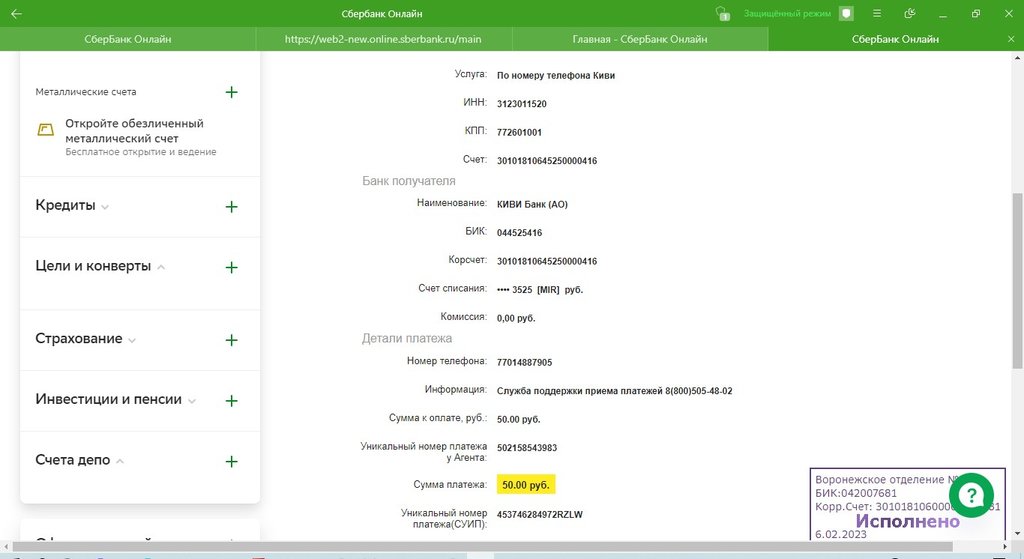Add new item next to Кредиты

click(231, 206)
